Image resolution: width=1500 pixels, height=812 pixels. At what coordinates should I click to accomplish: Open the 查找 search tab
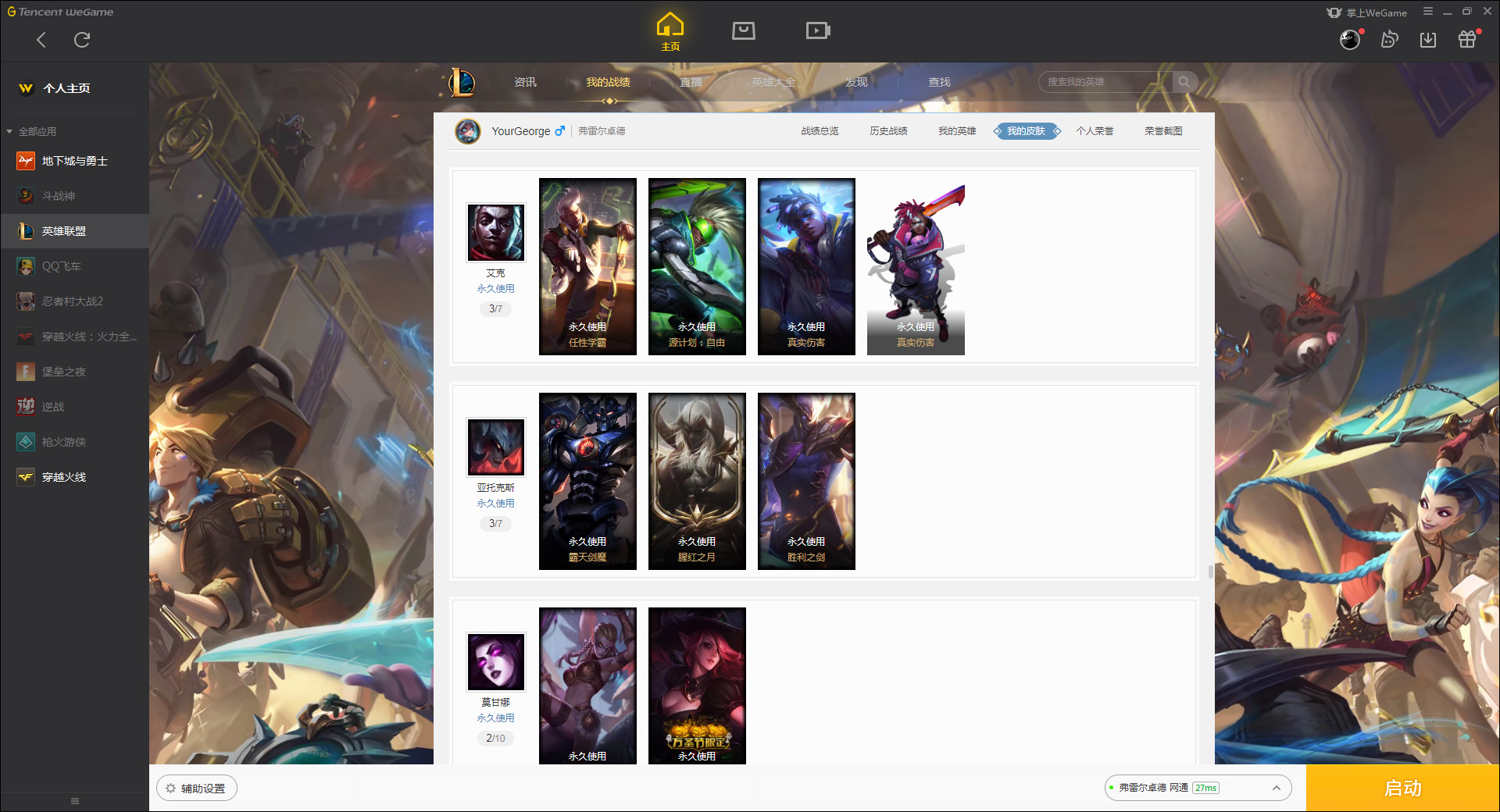click(939, 82)
